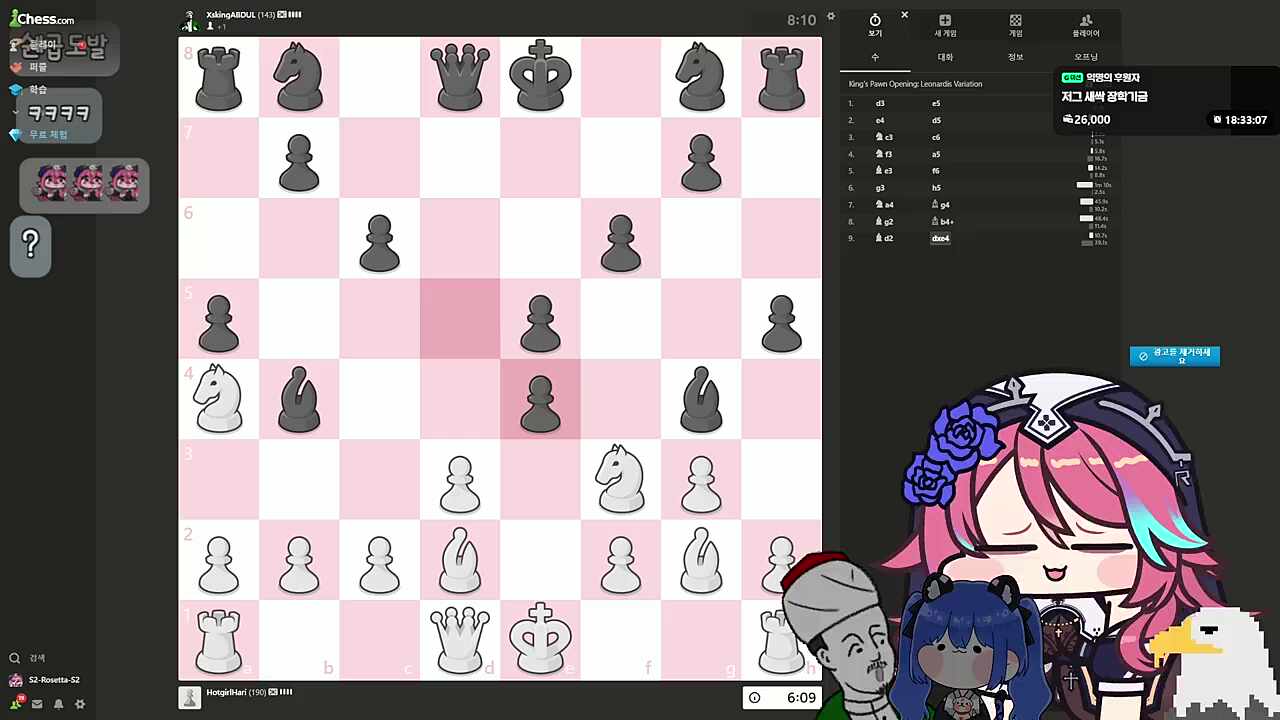Open the 무료 체험 free trial link
1280x720 pixels.
coord(38,135)
